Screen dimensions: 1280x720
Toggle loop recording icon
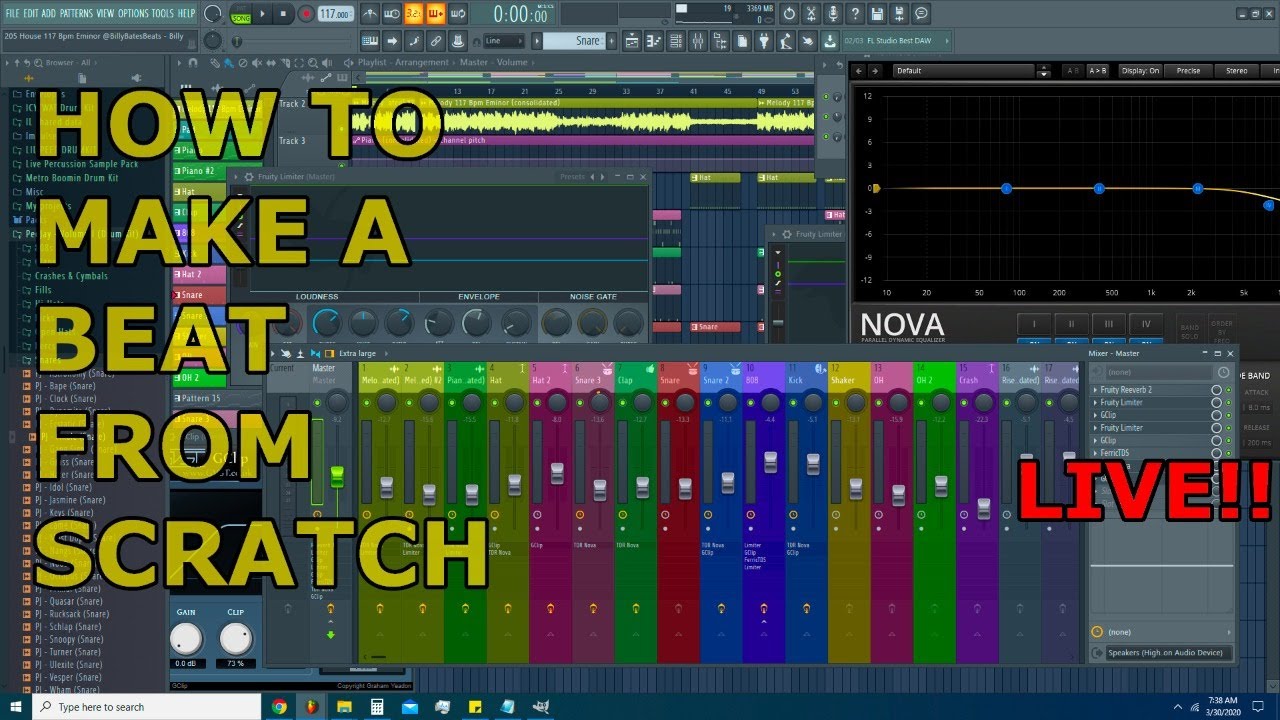tap(458, 14)
